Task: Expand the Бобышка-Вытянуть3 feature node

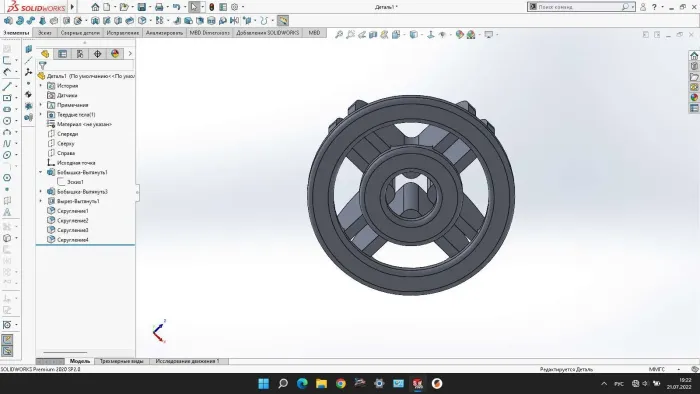Action: [x=41, y=191]
